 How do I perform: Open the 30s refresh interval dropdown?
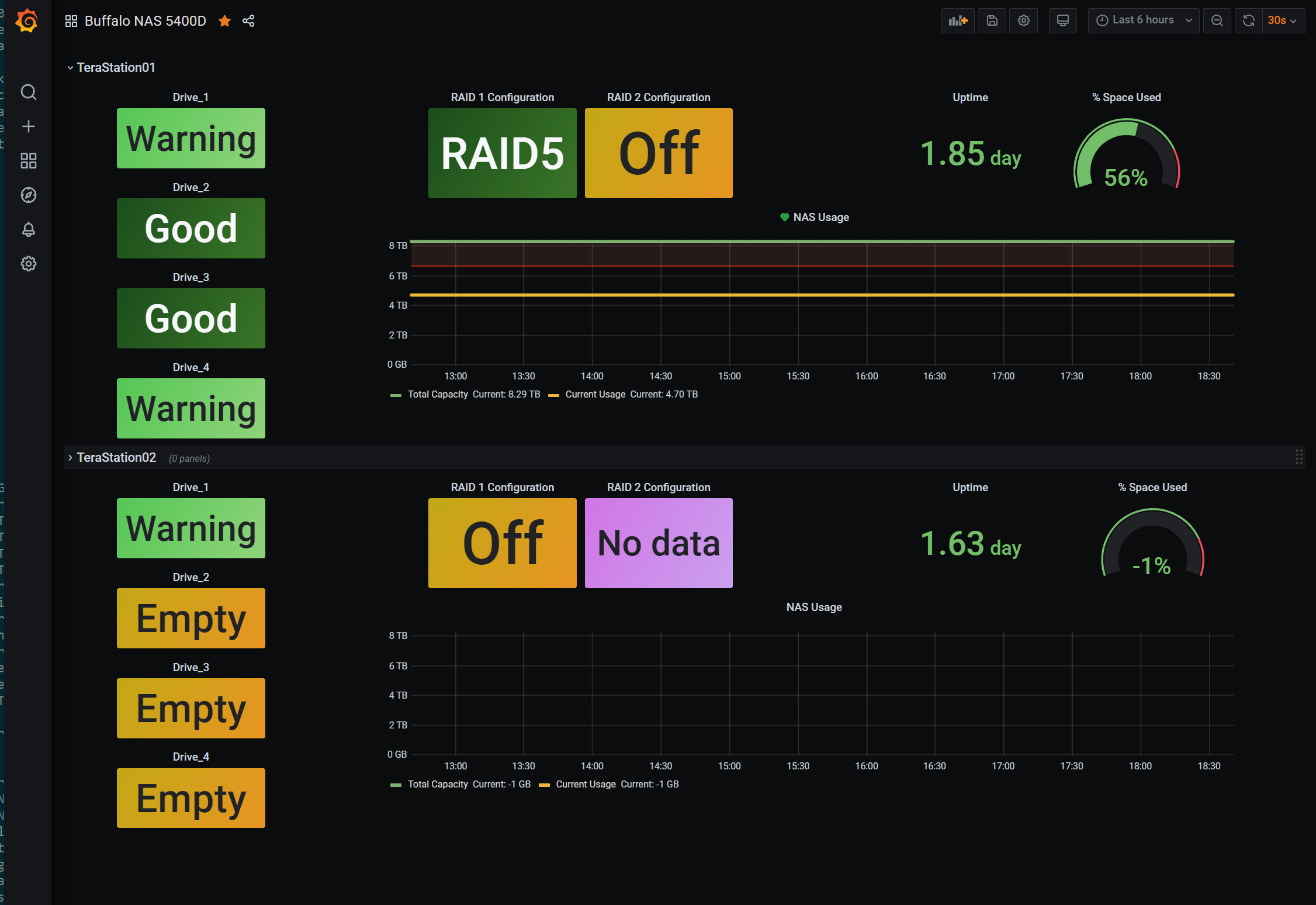click(1283, 21)
